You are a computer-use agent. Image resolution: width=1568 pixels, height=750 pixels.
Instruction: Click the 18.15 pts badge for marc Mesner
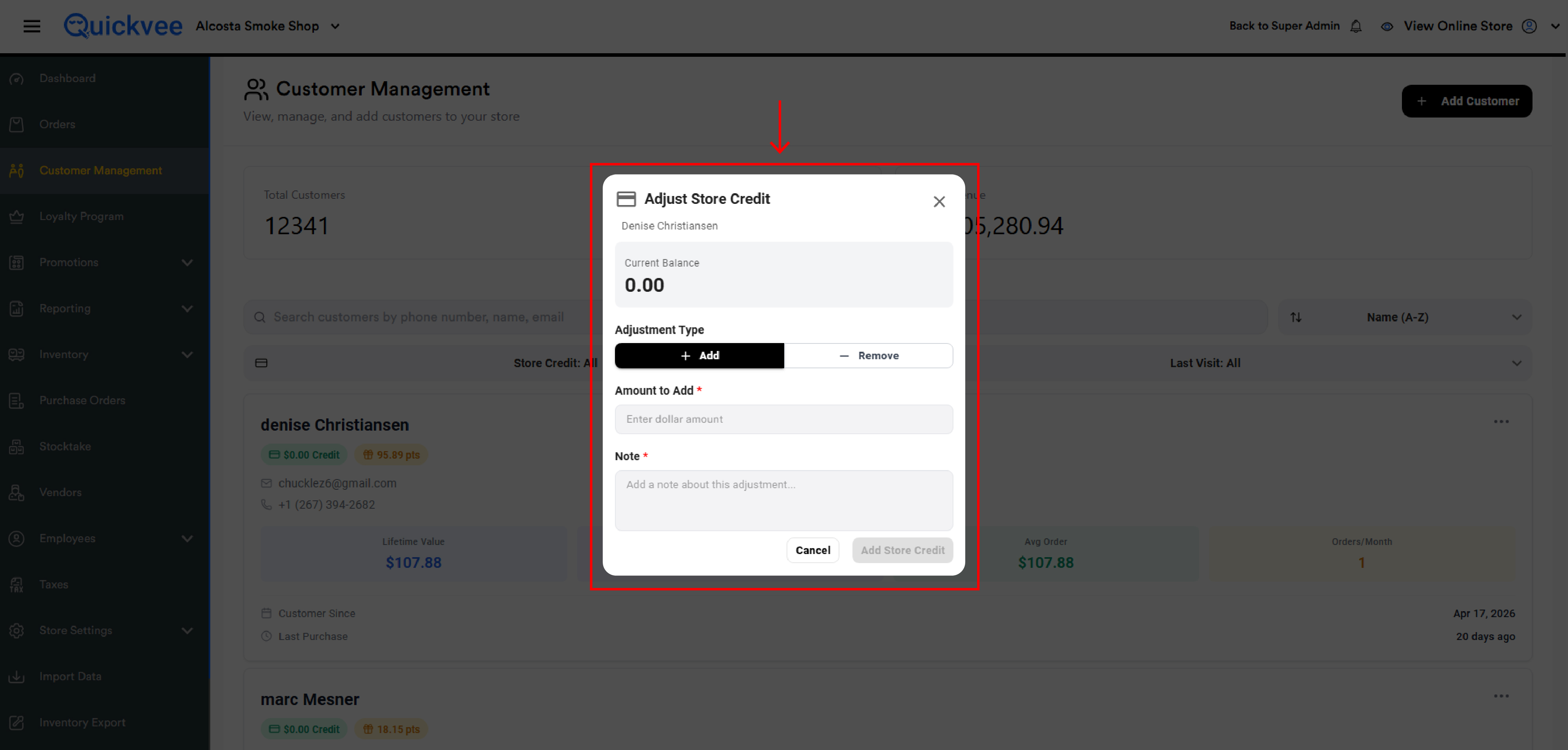coord(391,729)
